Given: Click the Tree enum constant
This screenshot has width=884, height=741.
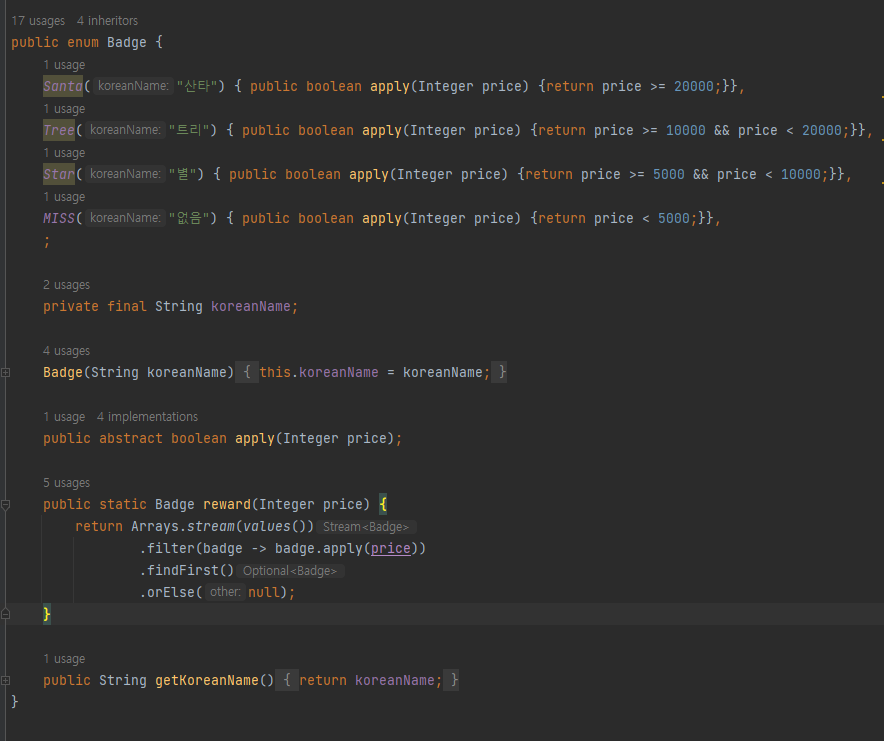Looking at the screenshot, I should point(59,130).
